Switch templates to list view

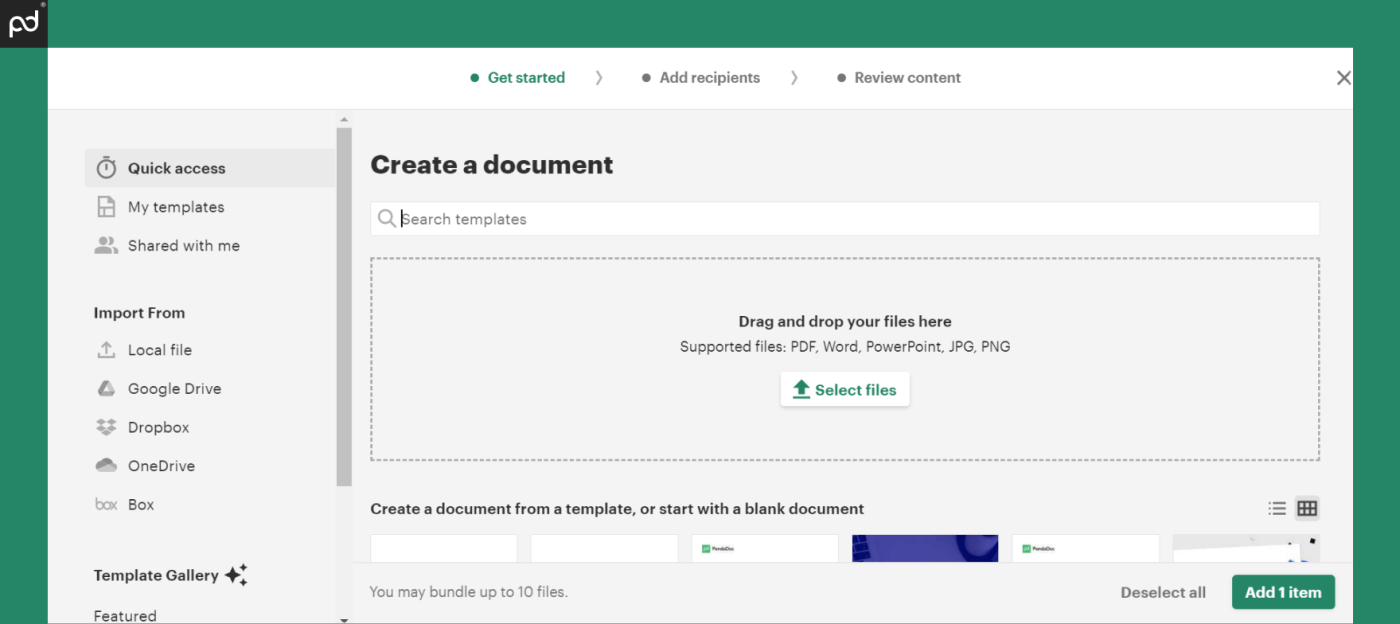[x=1277, y=508]
